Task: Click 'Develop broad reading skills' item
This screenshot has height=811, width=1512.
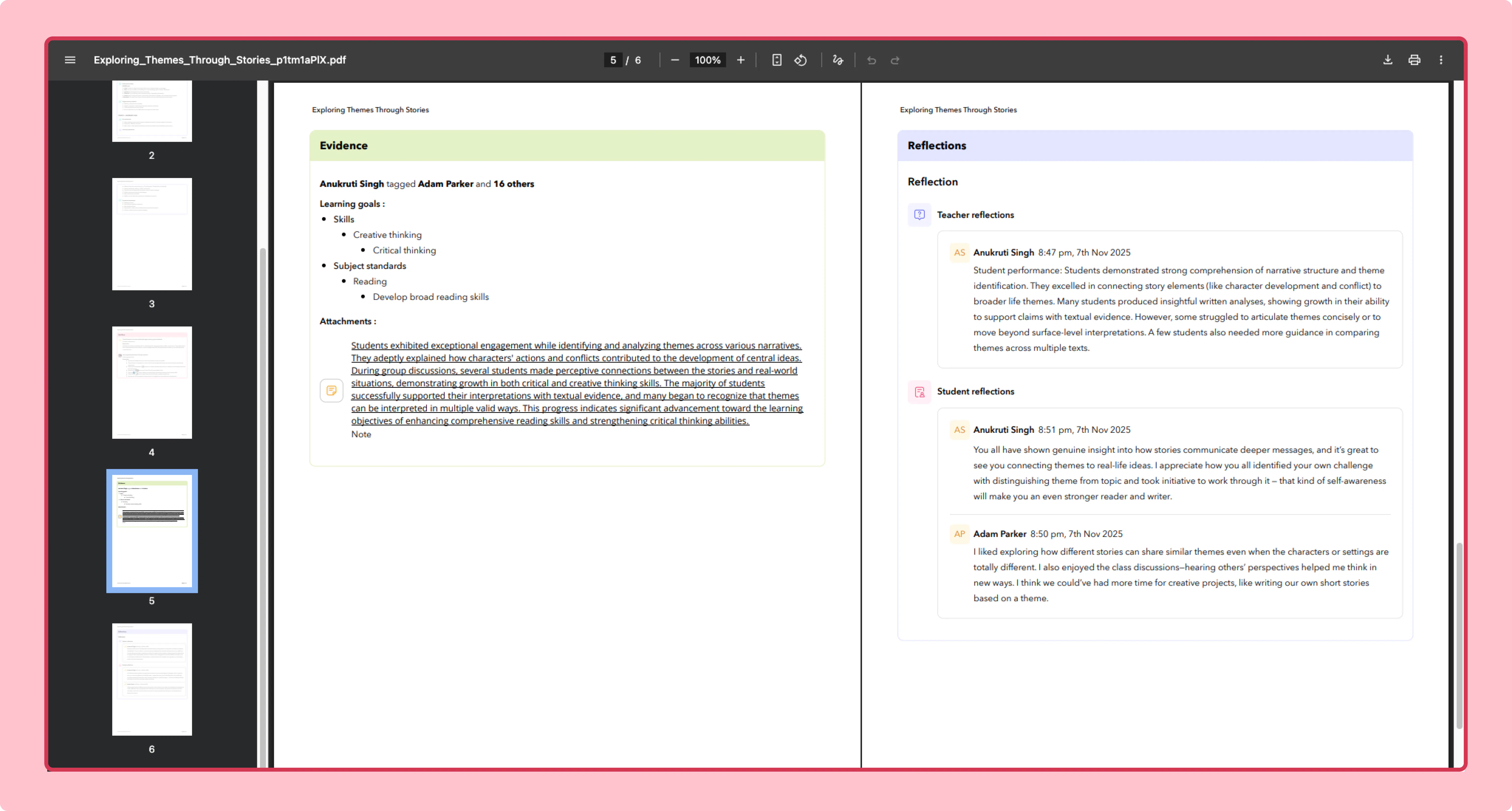Action: click(x=431, y=297)
